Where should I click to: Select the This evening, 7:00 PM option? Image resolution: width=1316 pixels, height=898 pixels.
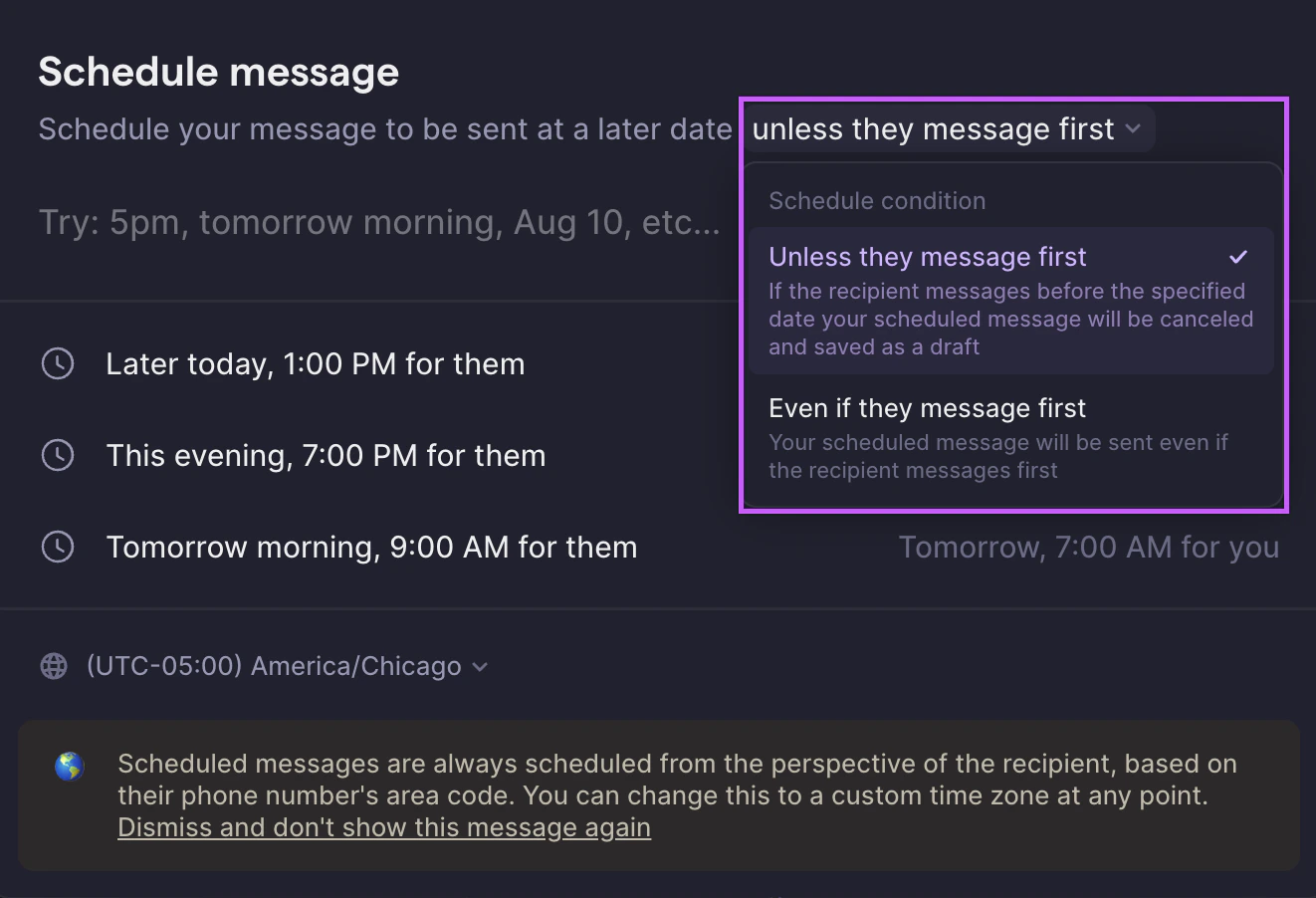point(327,455)
